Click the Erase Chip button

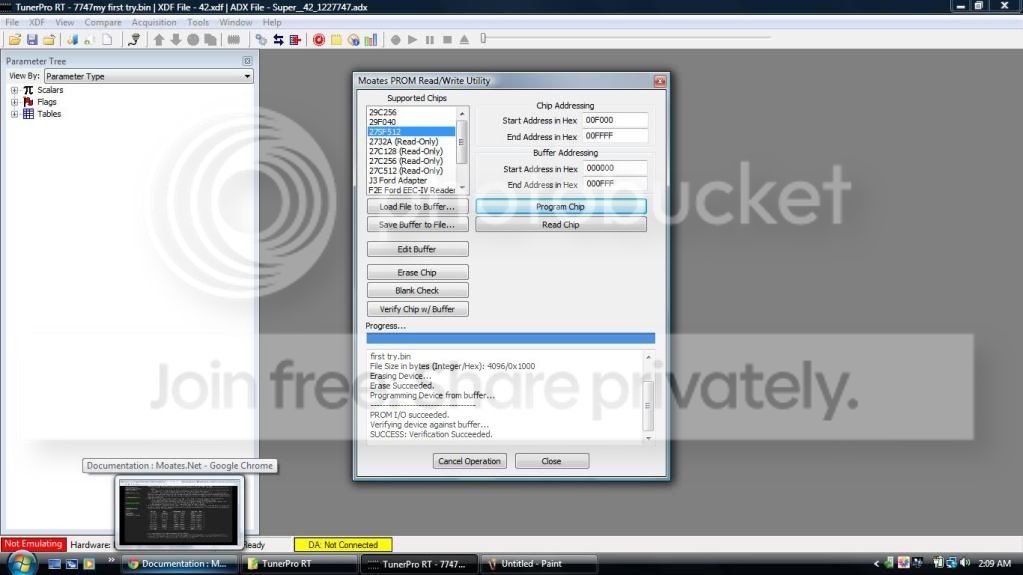tap(418, 273)
